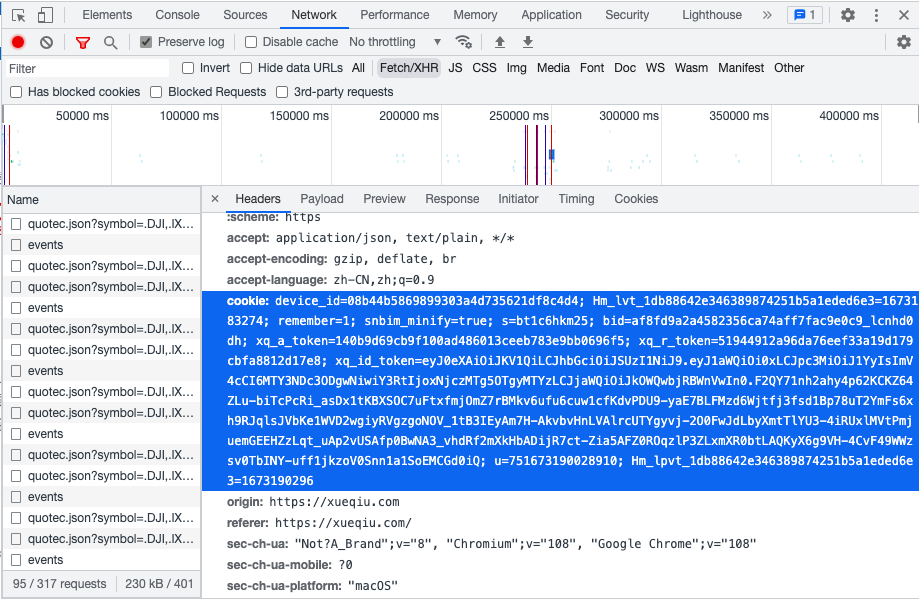Filter requests by CSS
Viewport: 919px width, 599px height.
click(484, 68)
